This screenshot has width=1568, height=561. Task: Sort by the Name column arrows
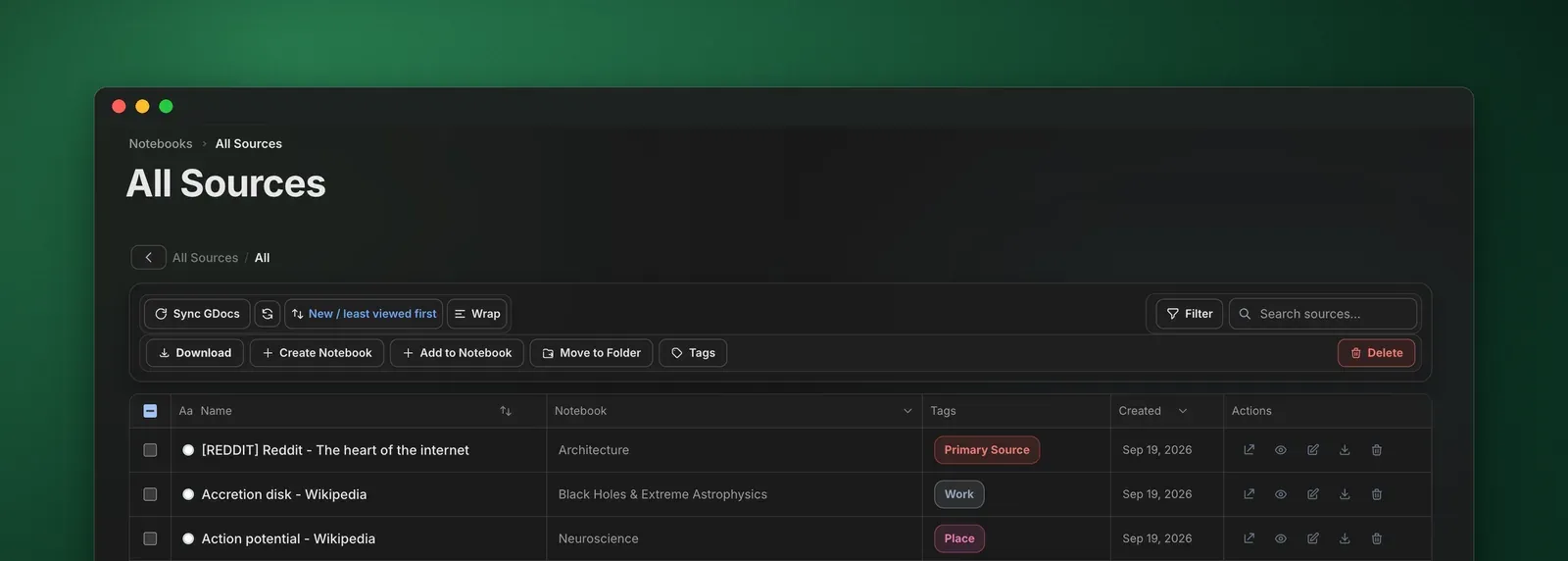pyautogui.click(x=506, y=411)
